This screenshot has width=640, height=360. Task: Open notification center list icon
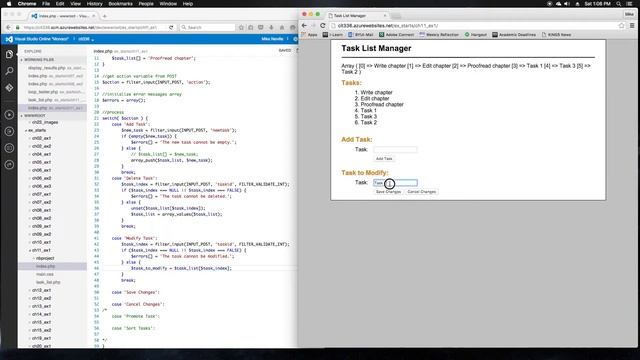[630, 4]
